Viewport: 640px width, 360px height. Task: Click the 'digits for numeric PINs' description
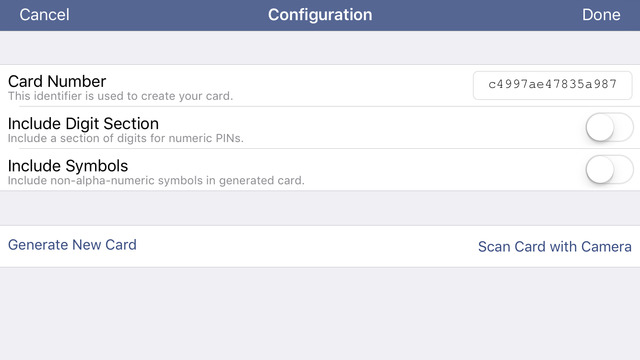tap(126, 138)
